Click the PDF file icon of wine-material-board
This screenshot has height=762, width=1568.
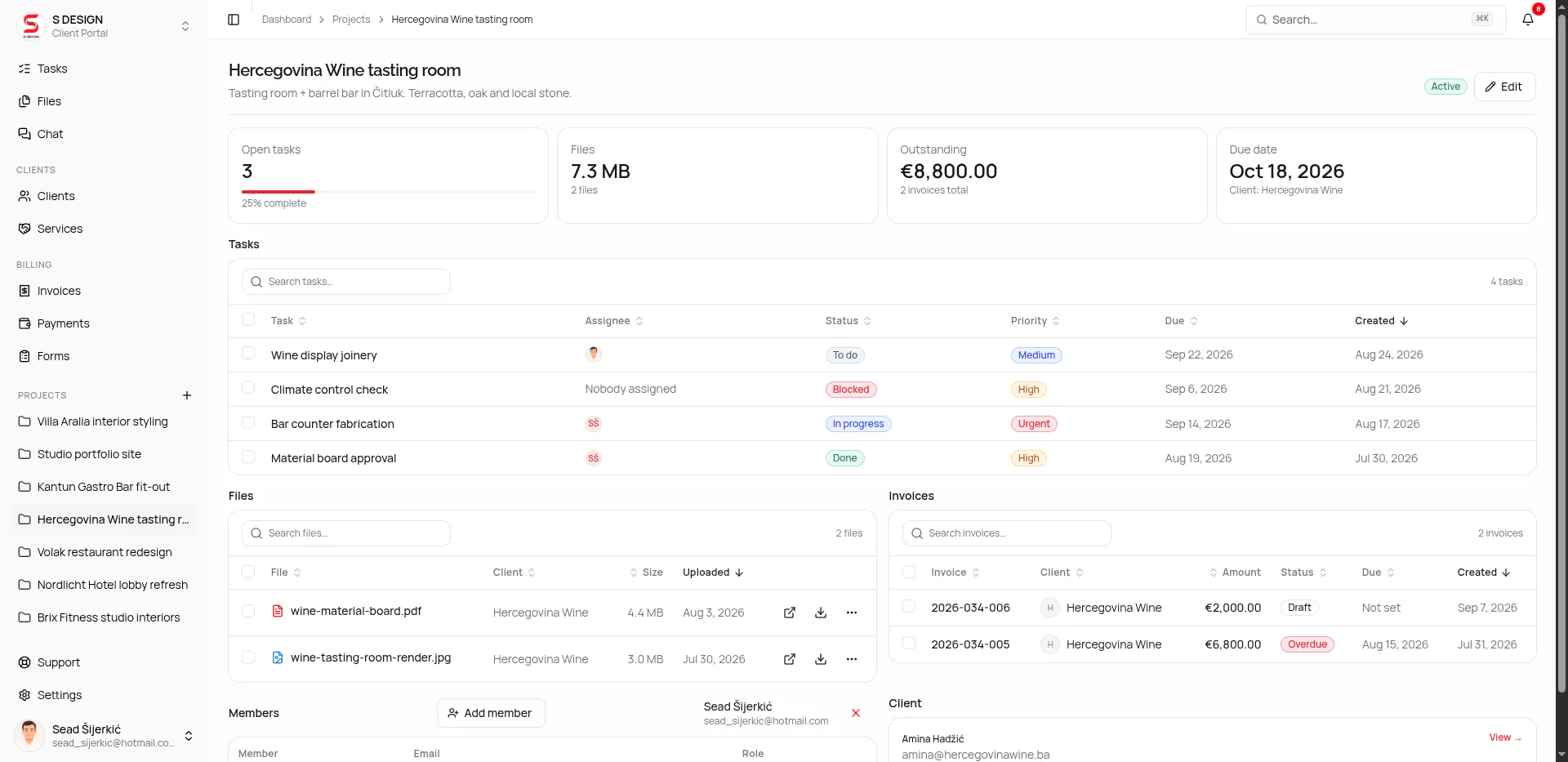click(x=278, y=611)
